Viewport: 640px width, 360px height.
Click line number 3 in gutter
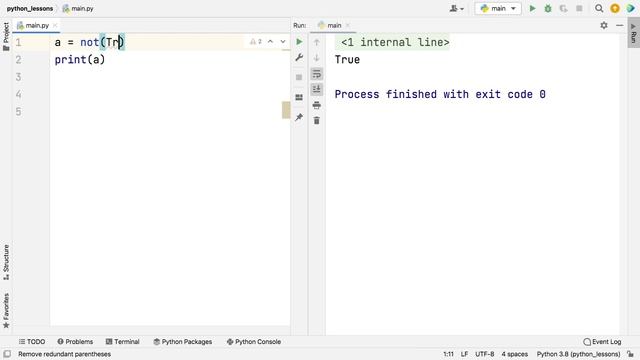point(18,77)
